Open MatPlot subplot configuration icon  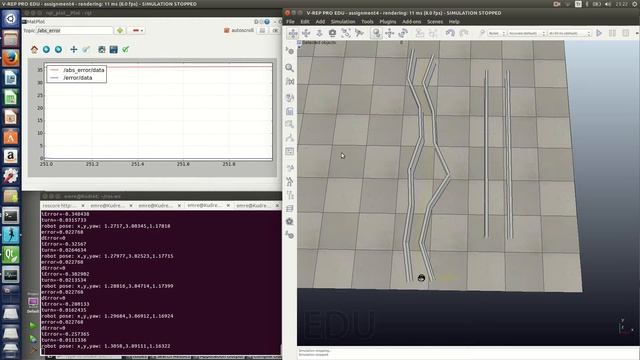pos(102,49)
